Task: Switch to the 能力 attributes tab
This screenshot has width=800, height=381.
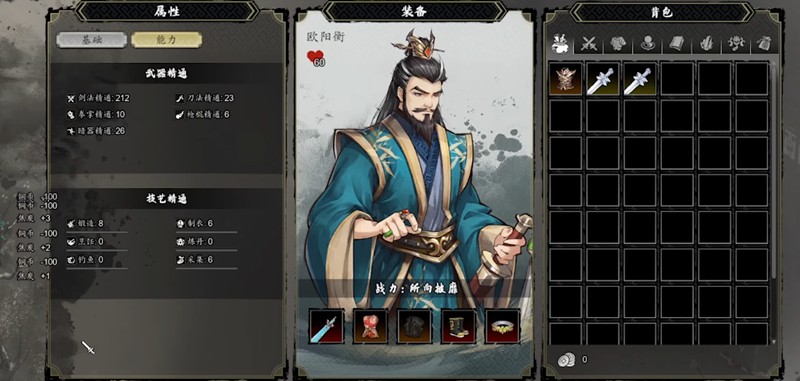Action: [x=166, y=40]
